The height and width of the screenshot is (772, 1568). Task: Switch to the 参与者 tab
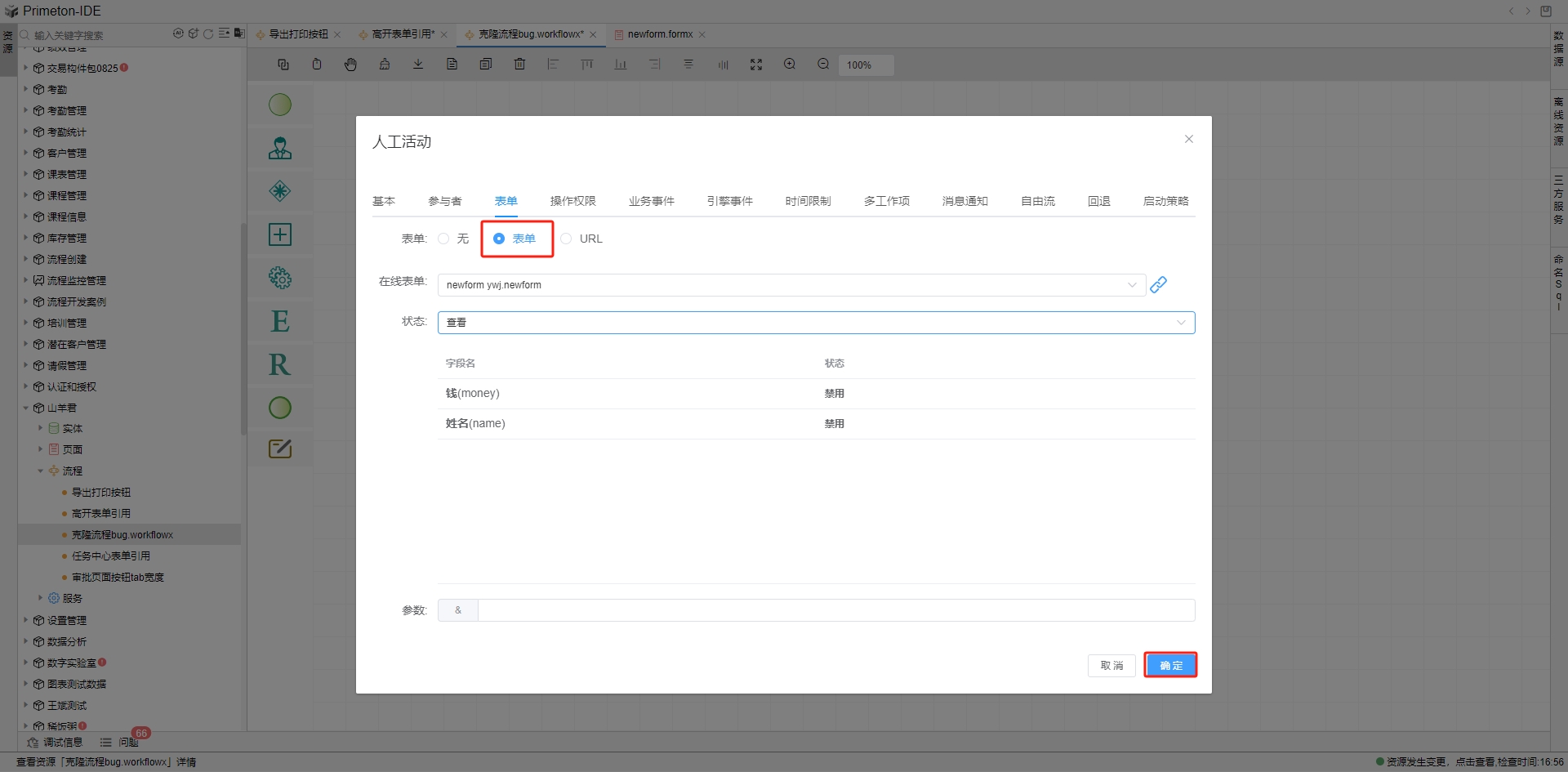click(x=444, y=201)
